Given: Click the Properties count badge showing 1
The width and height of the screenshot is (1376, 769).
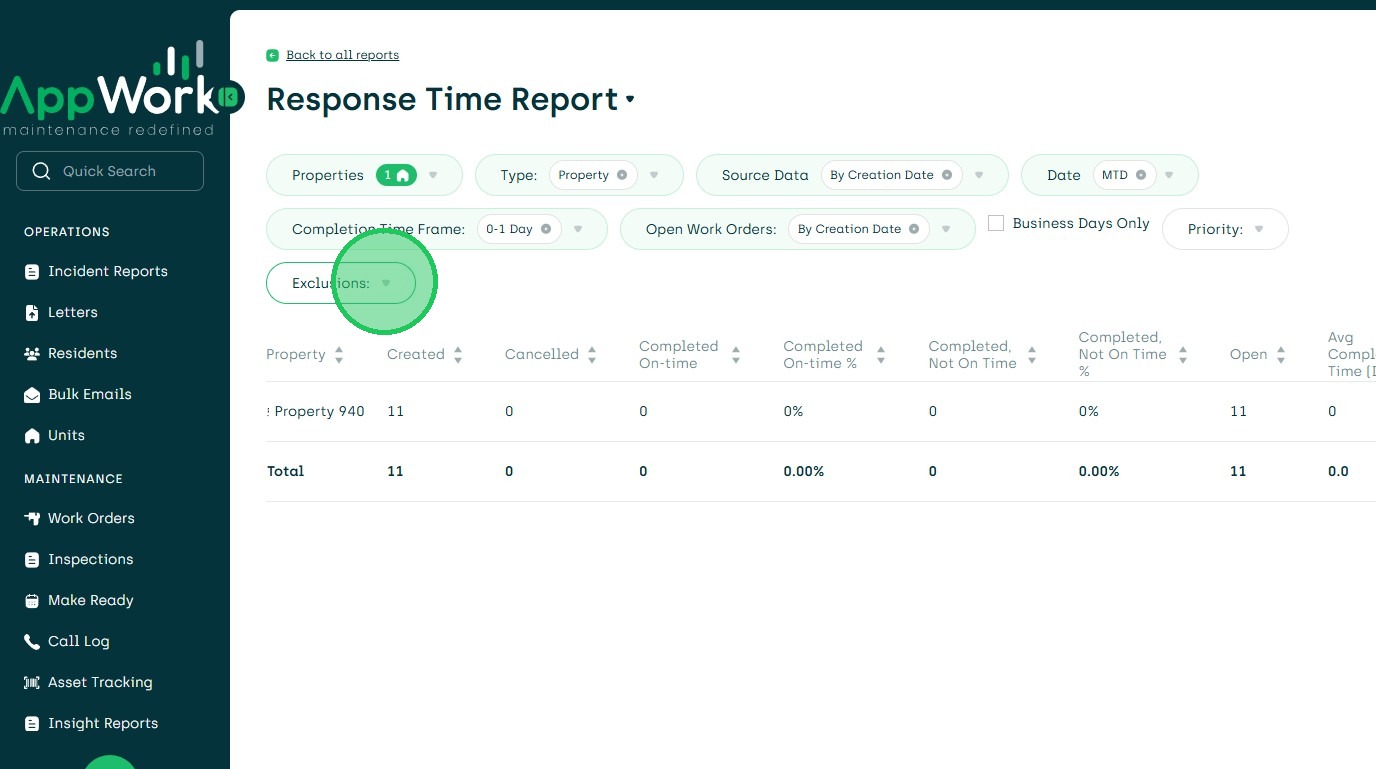Looking at the screenshot, I should pos(396,175).
